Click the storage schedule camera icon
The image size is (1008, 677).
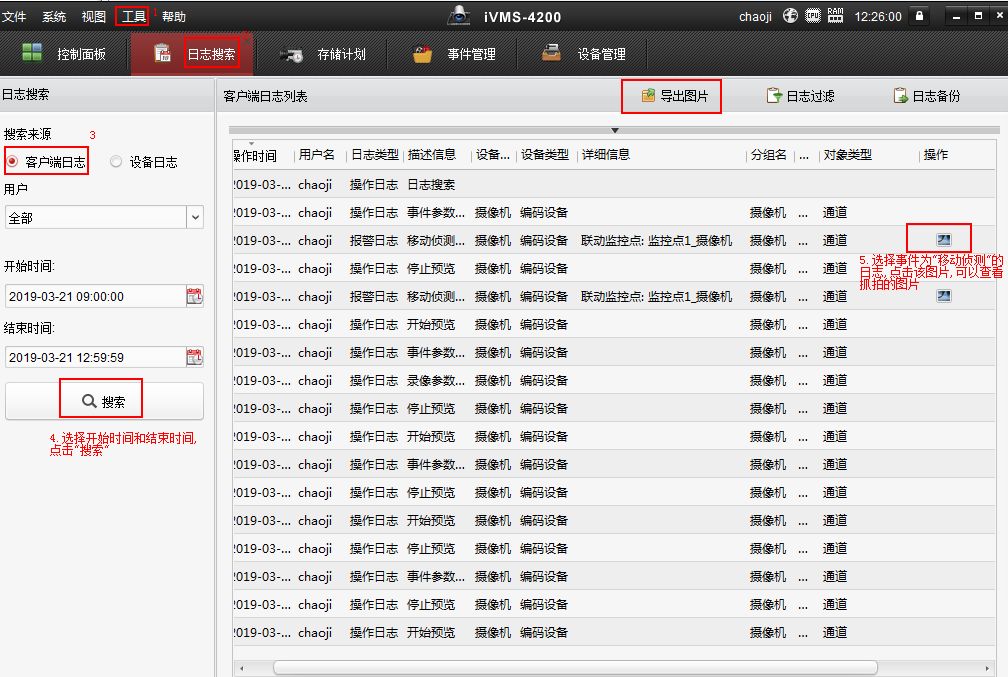292,55
